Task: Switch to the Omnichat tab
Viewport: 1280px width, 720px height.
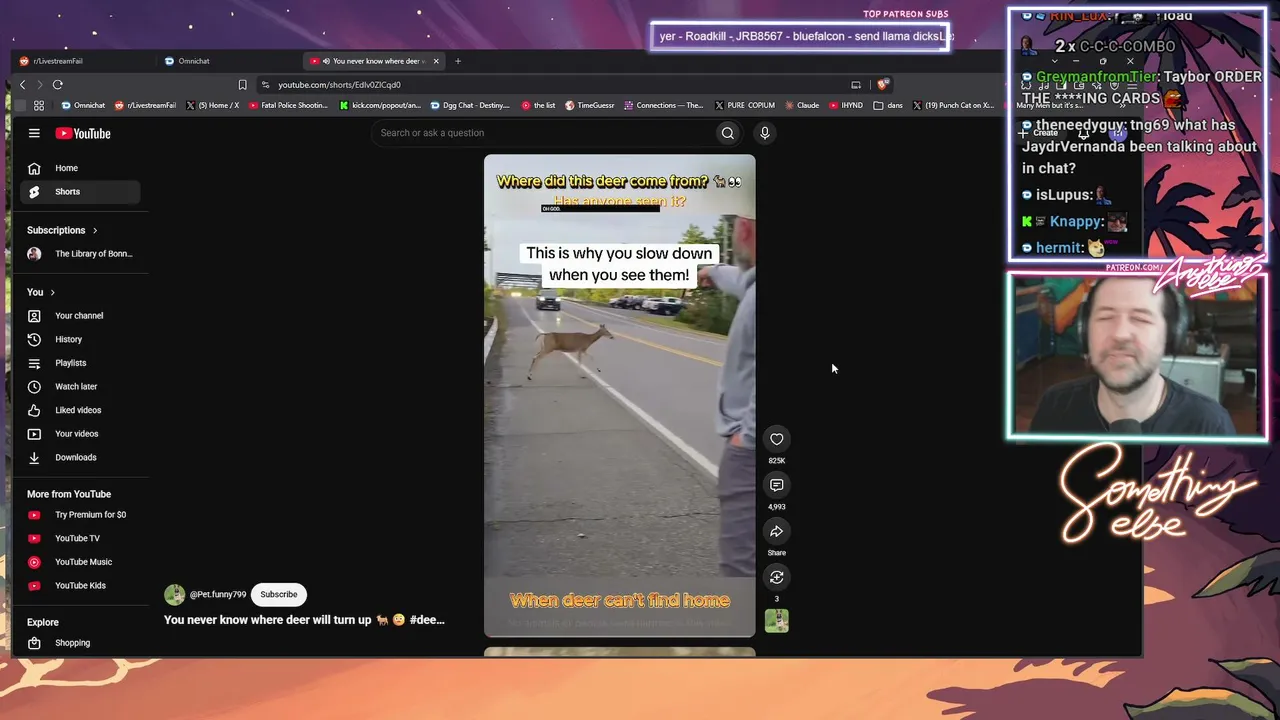Action: (x=230, y=61)
